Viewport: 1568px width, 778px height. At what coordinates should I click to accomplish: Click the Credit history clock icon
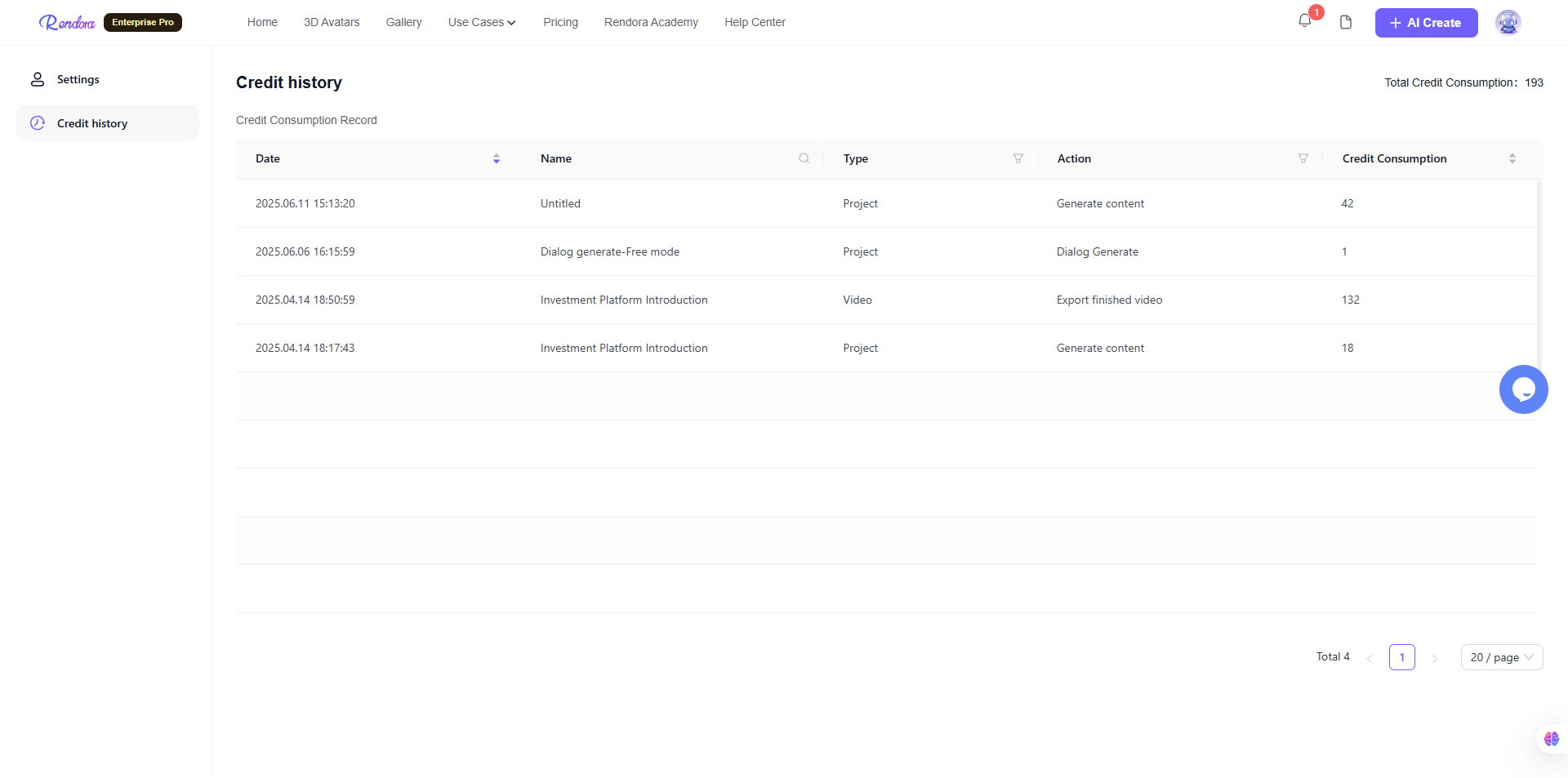pos(38,123)
